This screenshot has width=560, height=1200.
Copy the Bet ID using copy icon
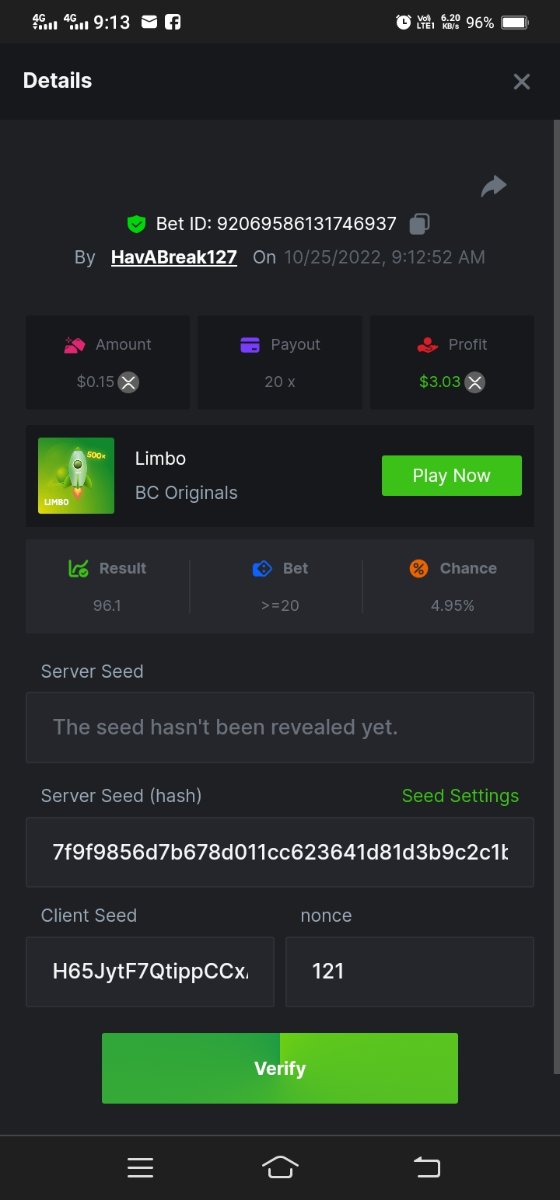click(420, 224)
